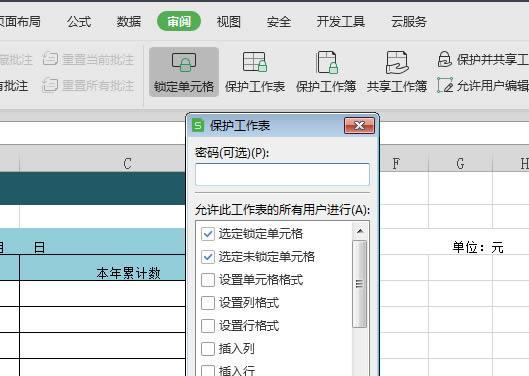The image size is (529, 376).
Task: Switch to the 公式 tab
Action: click(79, 22)
